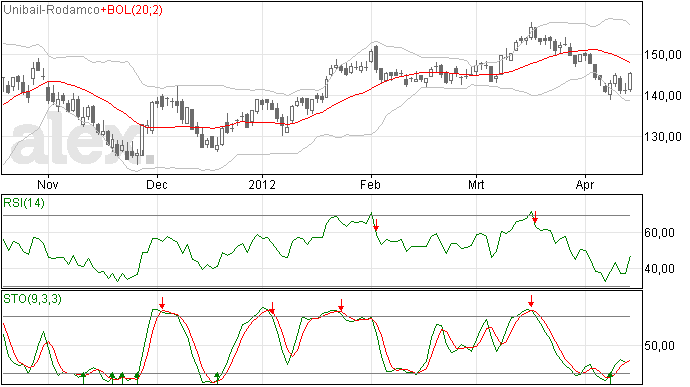Click the 150,00 price axis label
The width and height of the screenshot is (690, 387).
[x=662, y=55]
